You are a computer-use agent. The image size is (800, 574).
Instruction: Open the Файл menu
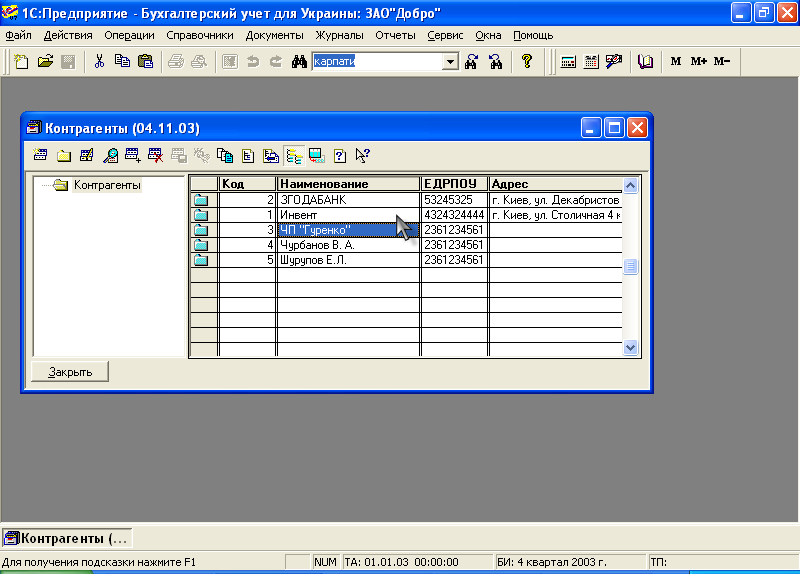18,35
